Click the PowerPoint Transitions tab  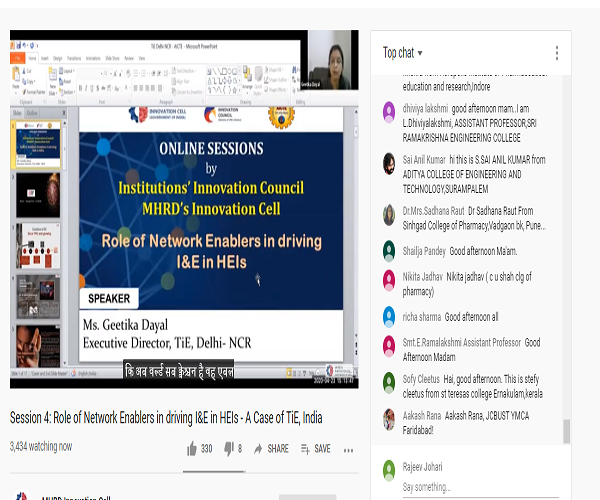[74, 58]
